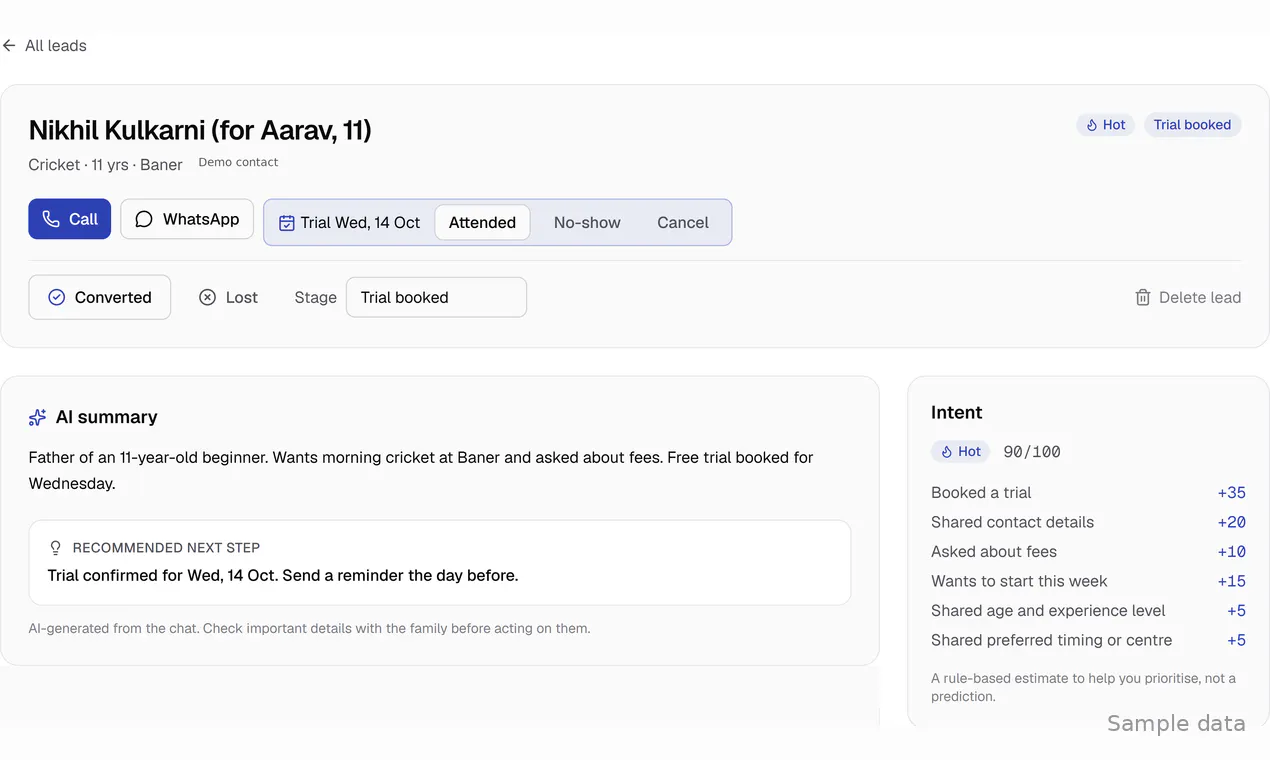Image resolution: width=1270 pixels, height=760 pixels.
Task: Click Shared contact details row
Action: point(1088,522)
